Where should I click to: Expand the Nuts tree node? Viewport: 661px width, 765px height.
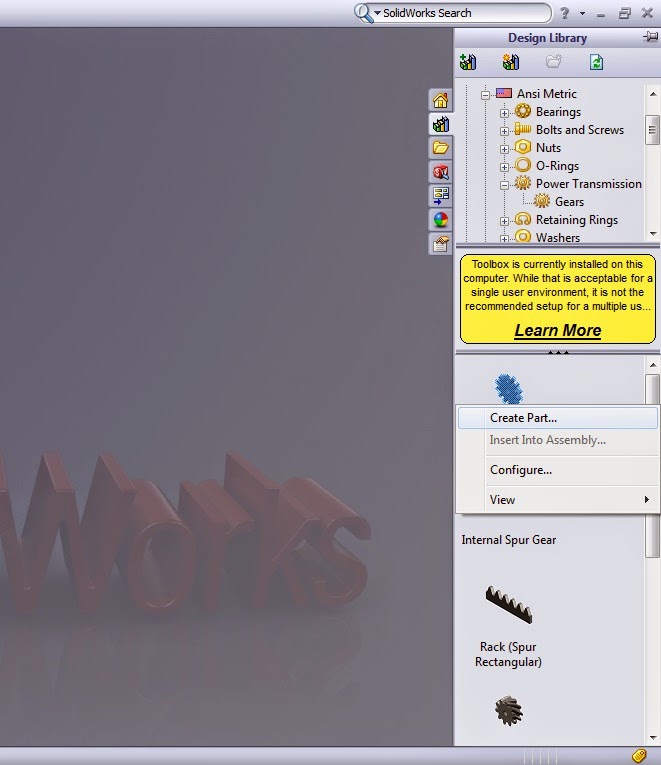coord(504,149)
